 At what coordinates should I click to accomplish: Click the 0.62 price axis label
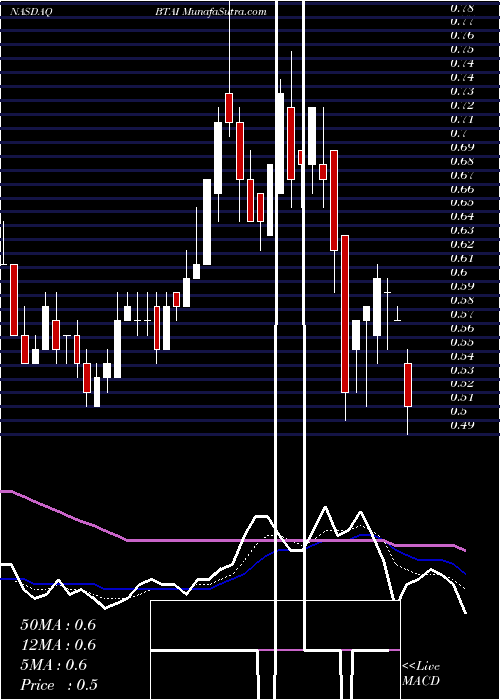click(x=462, y=244)
